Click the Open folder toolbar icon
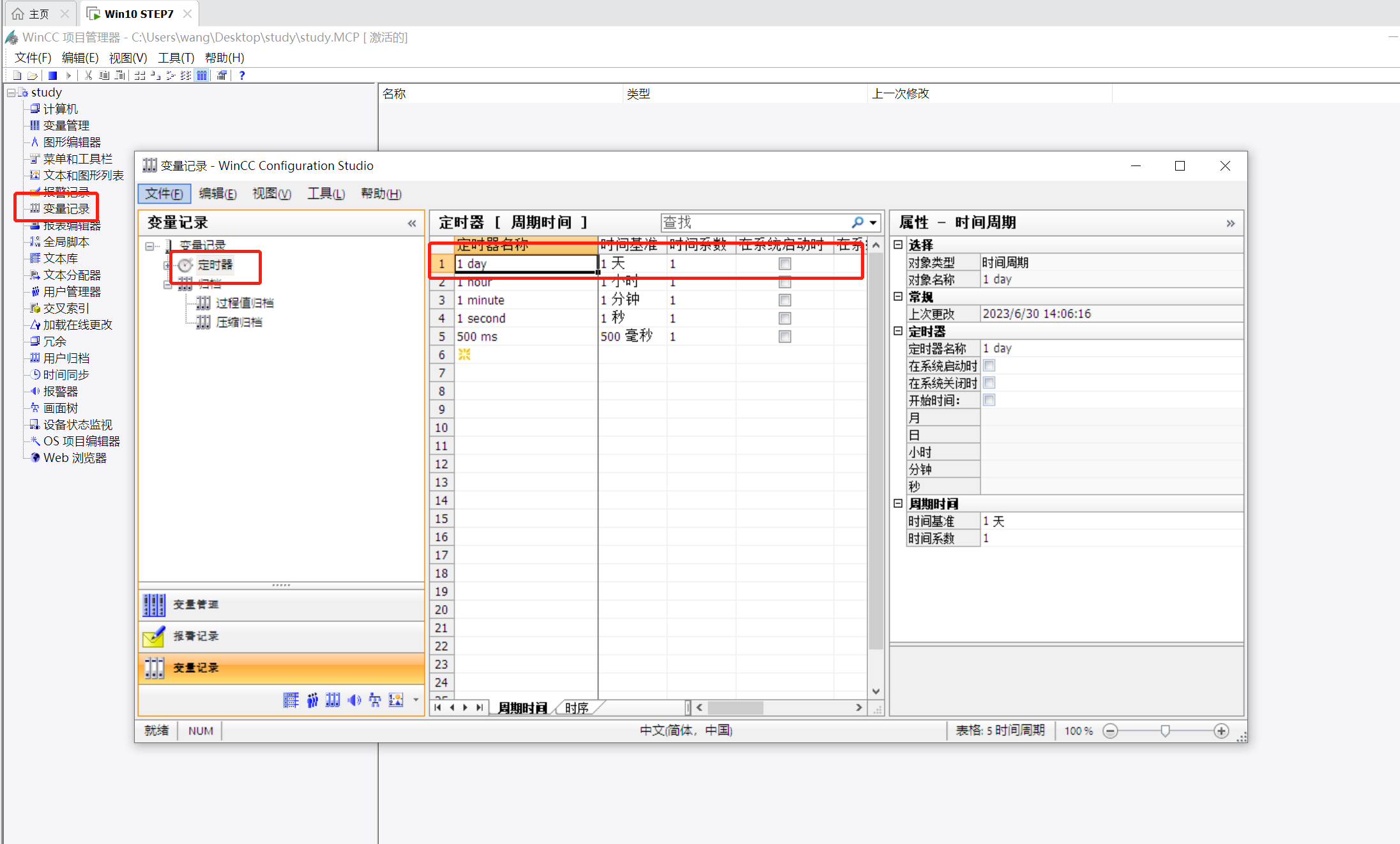The height and width of the screenshot is (844, 1400). (x=32, y=75)
